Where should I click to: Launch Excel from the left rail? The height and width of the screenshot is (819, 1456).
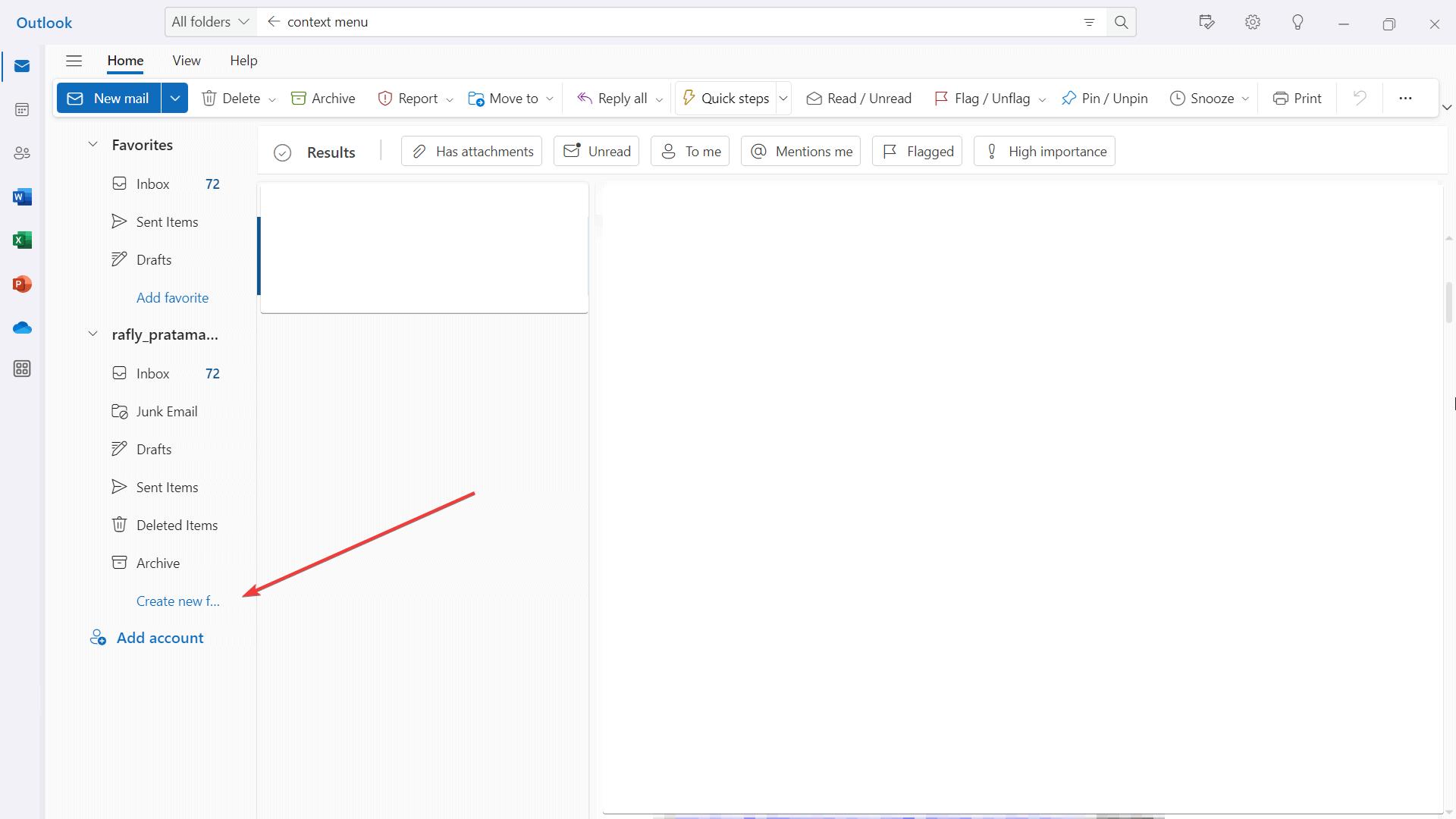click(x=22, y=240)
